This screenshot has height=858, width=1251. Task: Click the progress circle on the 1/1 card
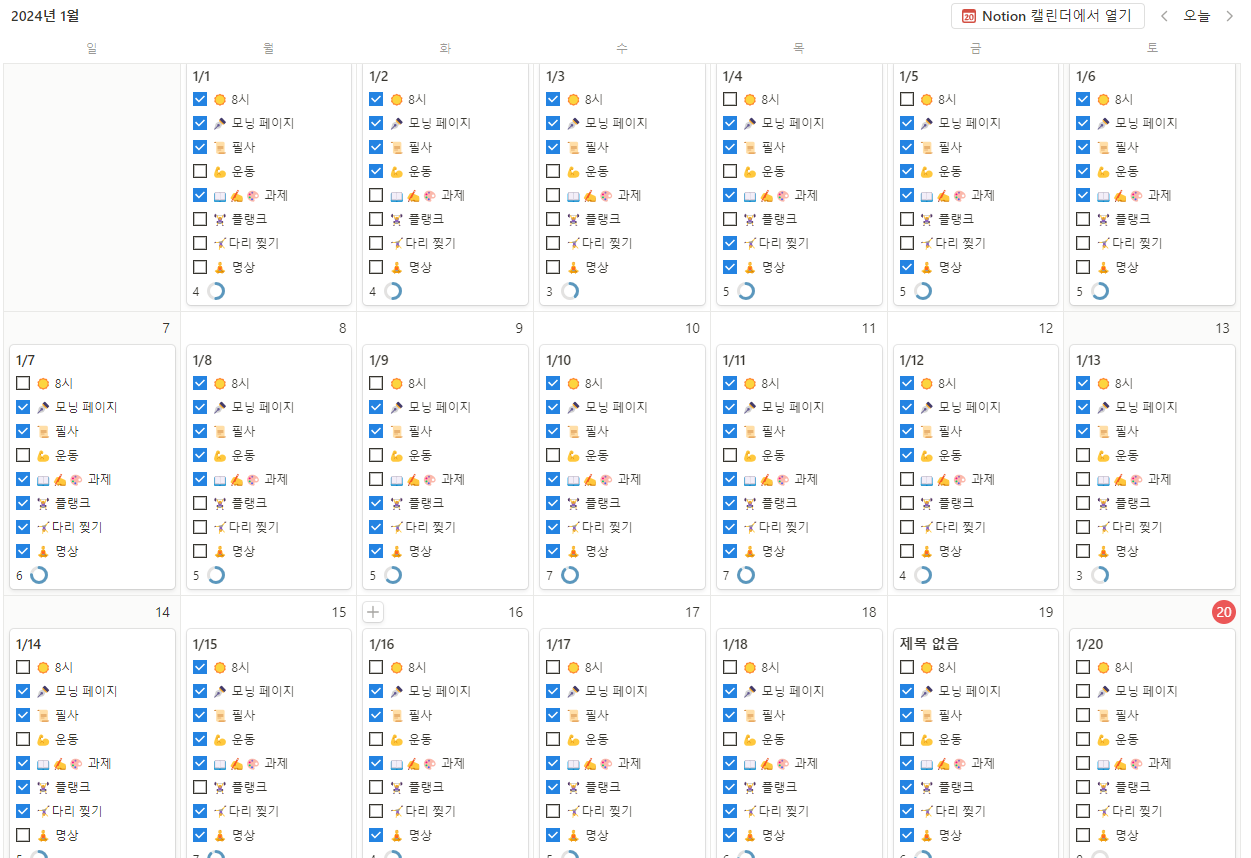click(215, 291)
